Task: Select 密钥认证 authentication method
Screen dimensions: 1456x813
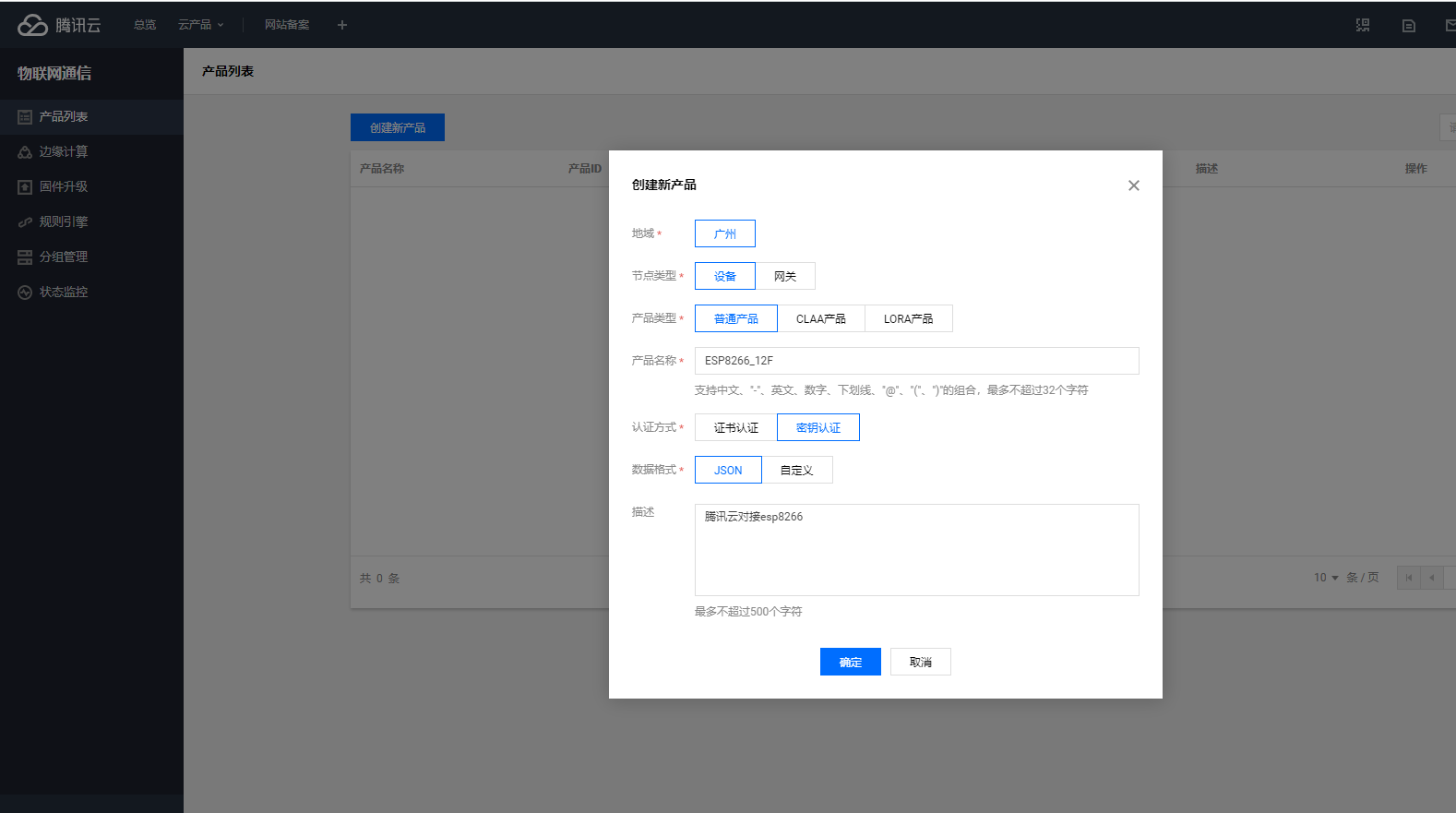Action: point(818,427)
